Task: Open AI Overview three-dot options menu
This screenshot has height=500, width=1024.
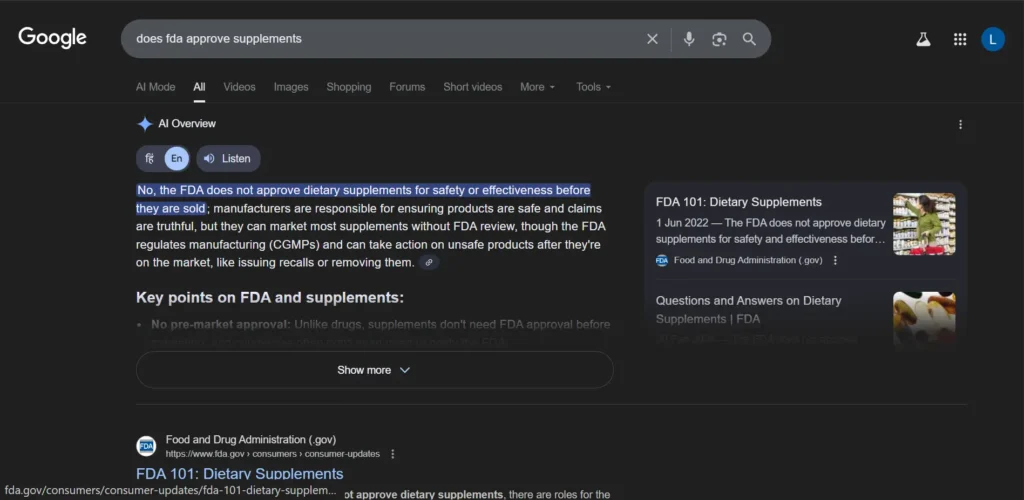Action: tap(960, 125)
